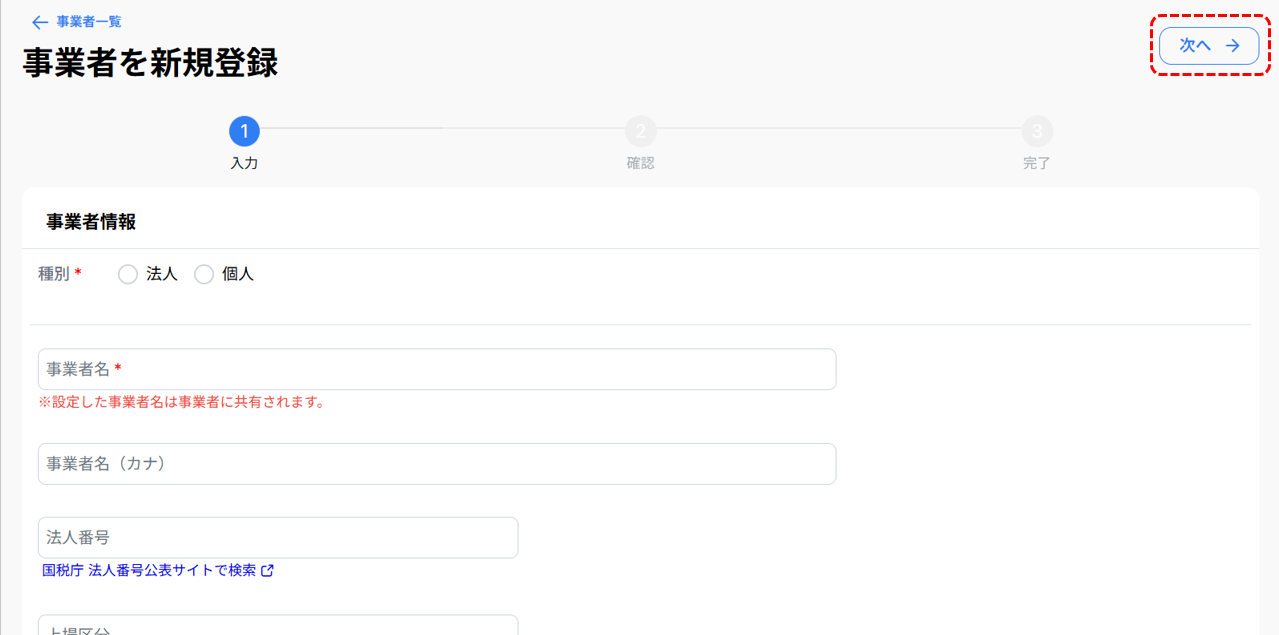This screenshot has width=1279, height=635.
Task: Click step 1 circle indicator
Action: click(x=244, y=131)
